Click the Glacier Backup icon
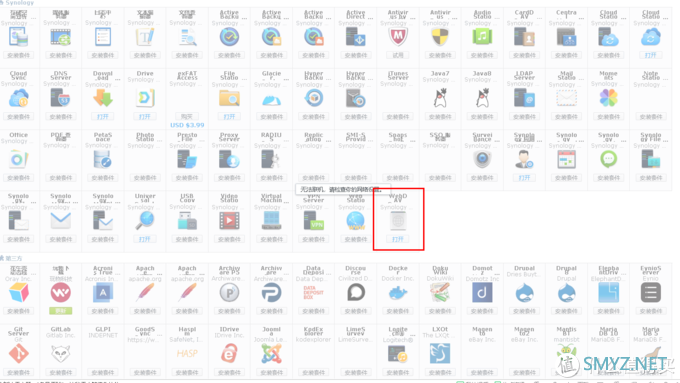This screenshot has width=680, height=383. tap(271, 101)
